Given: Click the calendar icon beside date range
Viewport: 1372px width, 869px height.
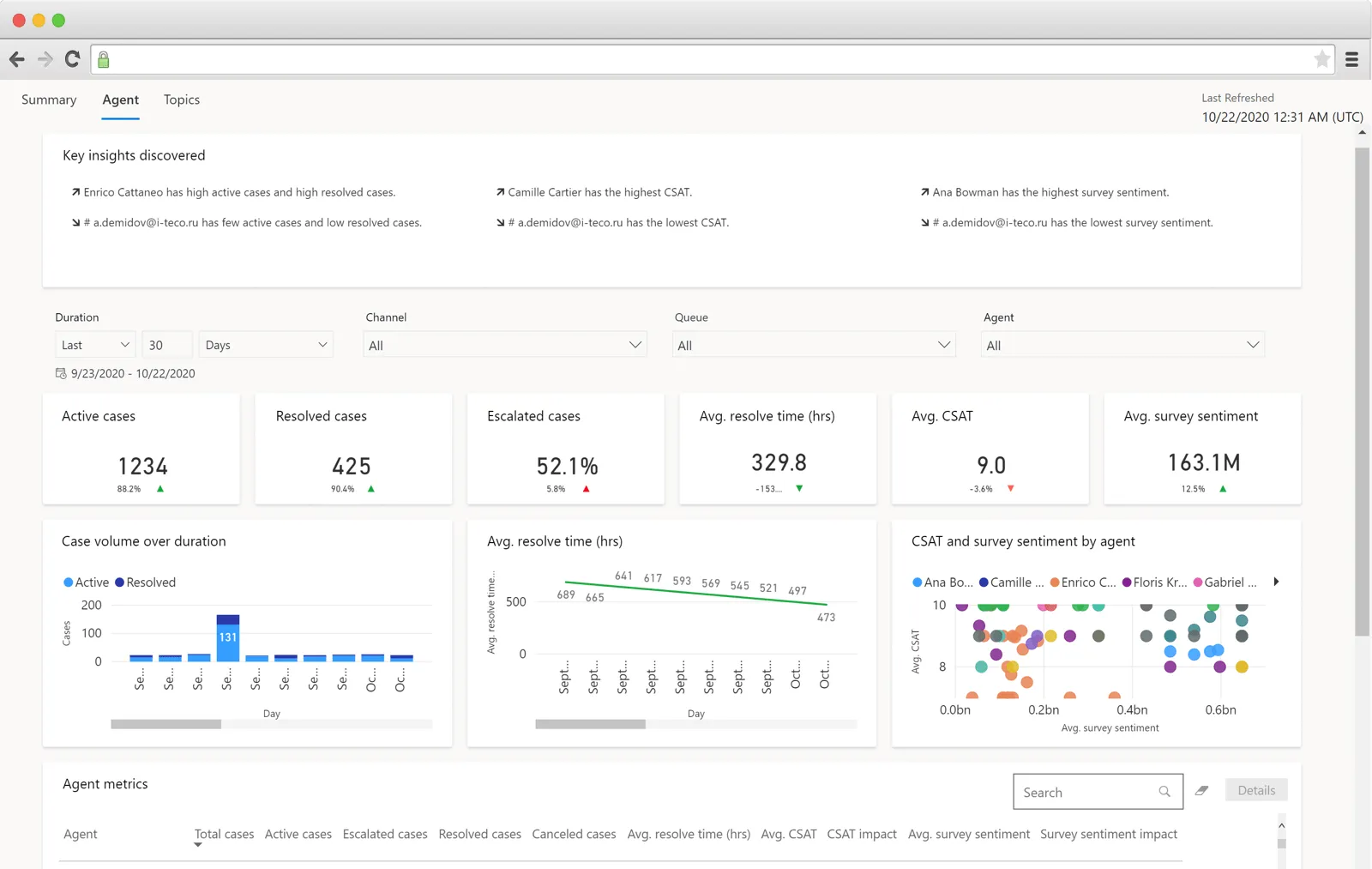Looking at the screenshot, I should (61, 373).
